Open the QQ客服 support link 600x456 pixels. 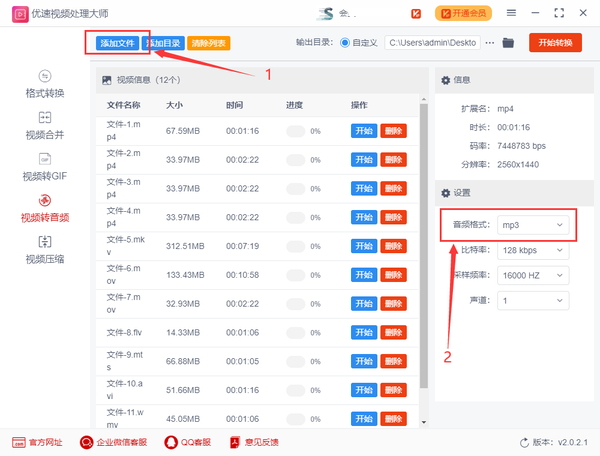click(188, 443)
